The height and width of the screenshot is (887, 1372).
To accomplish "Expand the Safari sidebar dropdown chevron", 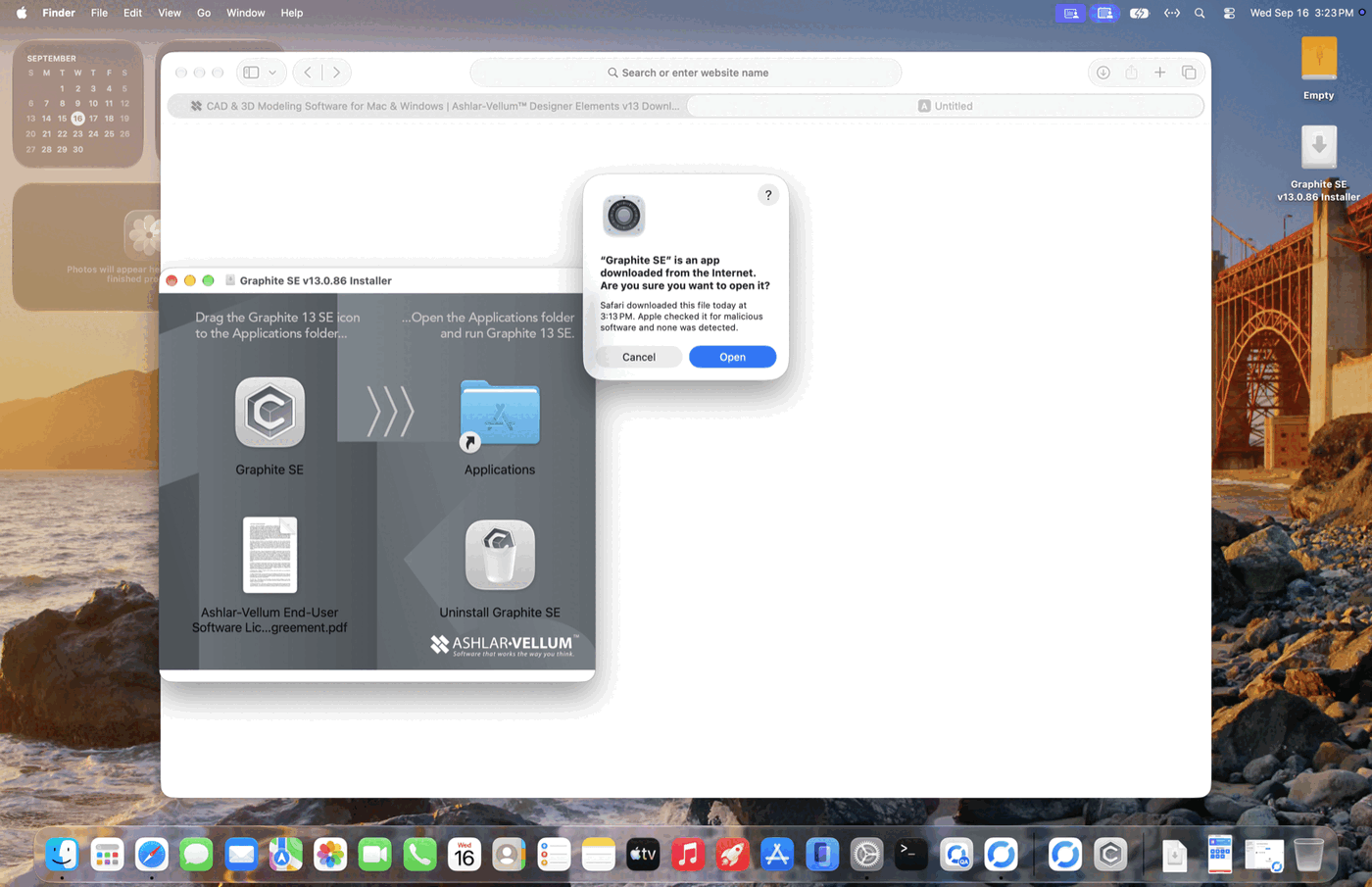I will [x=272, y=73].
